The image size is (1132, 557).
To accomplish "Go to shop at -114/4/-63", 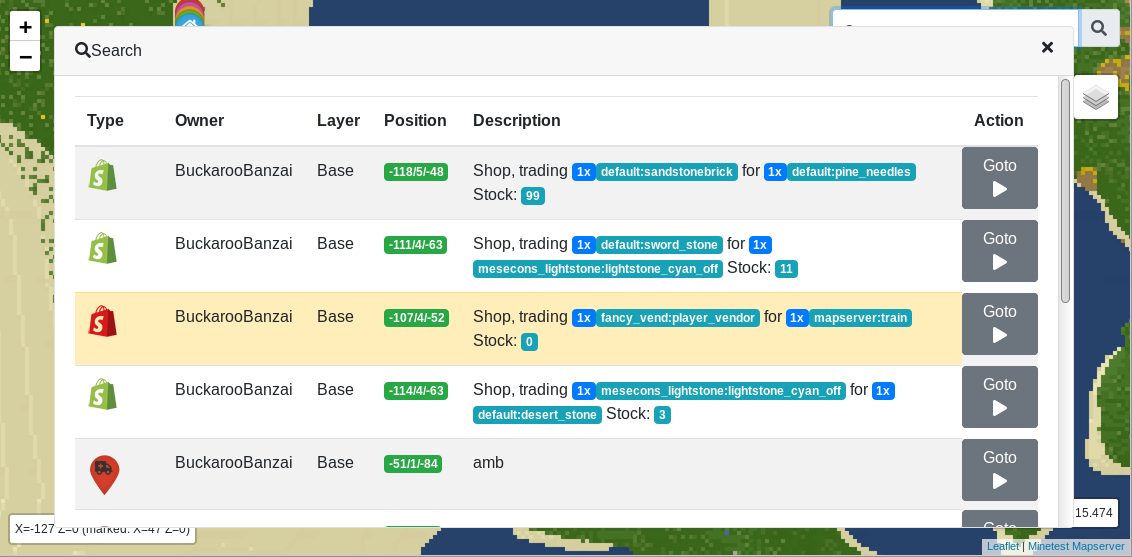I will 999,396.
